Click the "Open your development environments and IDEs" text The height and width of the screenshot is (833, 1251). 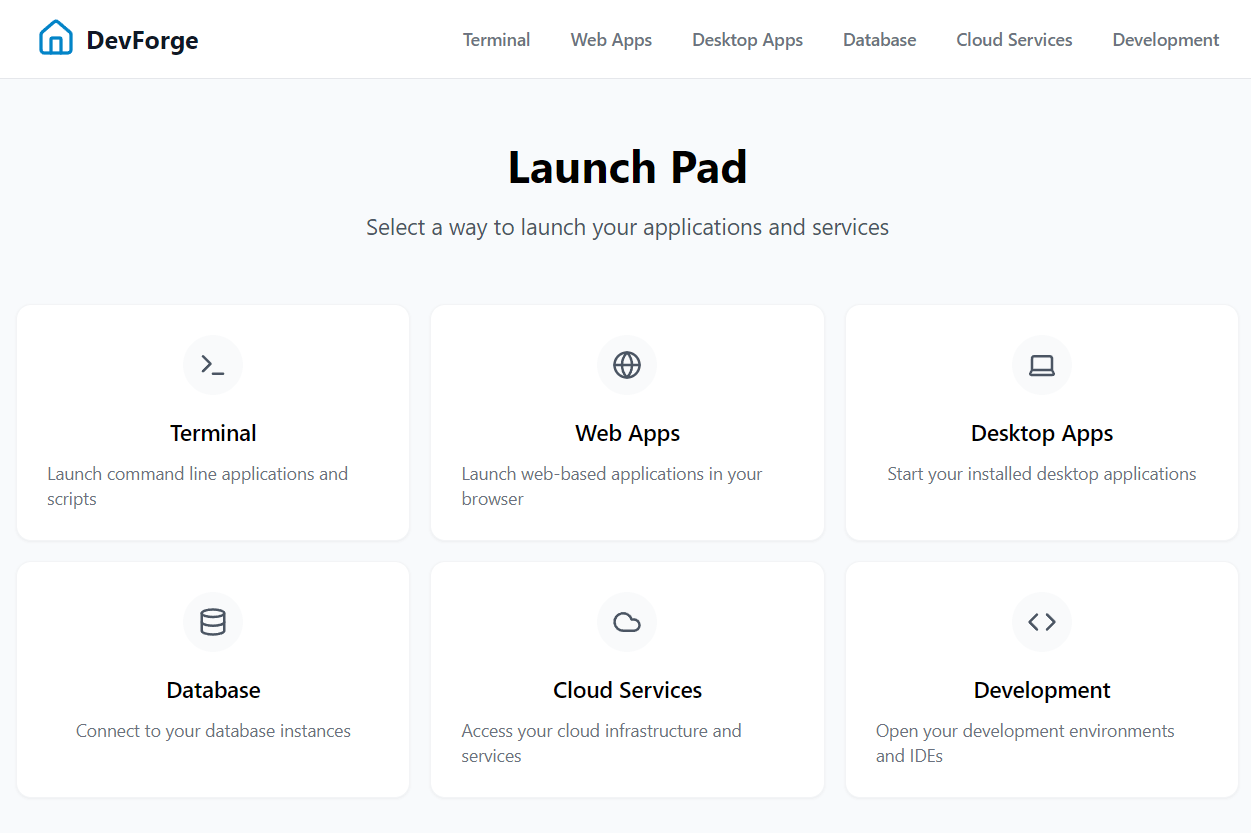tap(1025, 743)
